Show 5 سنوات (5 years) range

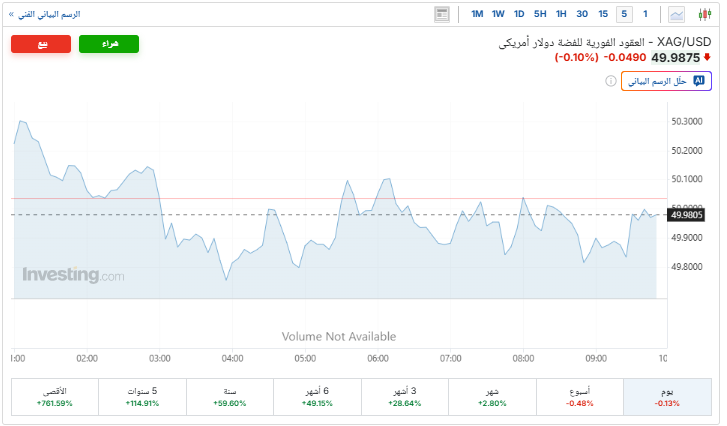pyautogui.click(x=142, y=396)
